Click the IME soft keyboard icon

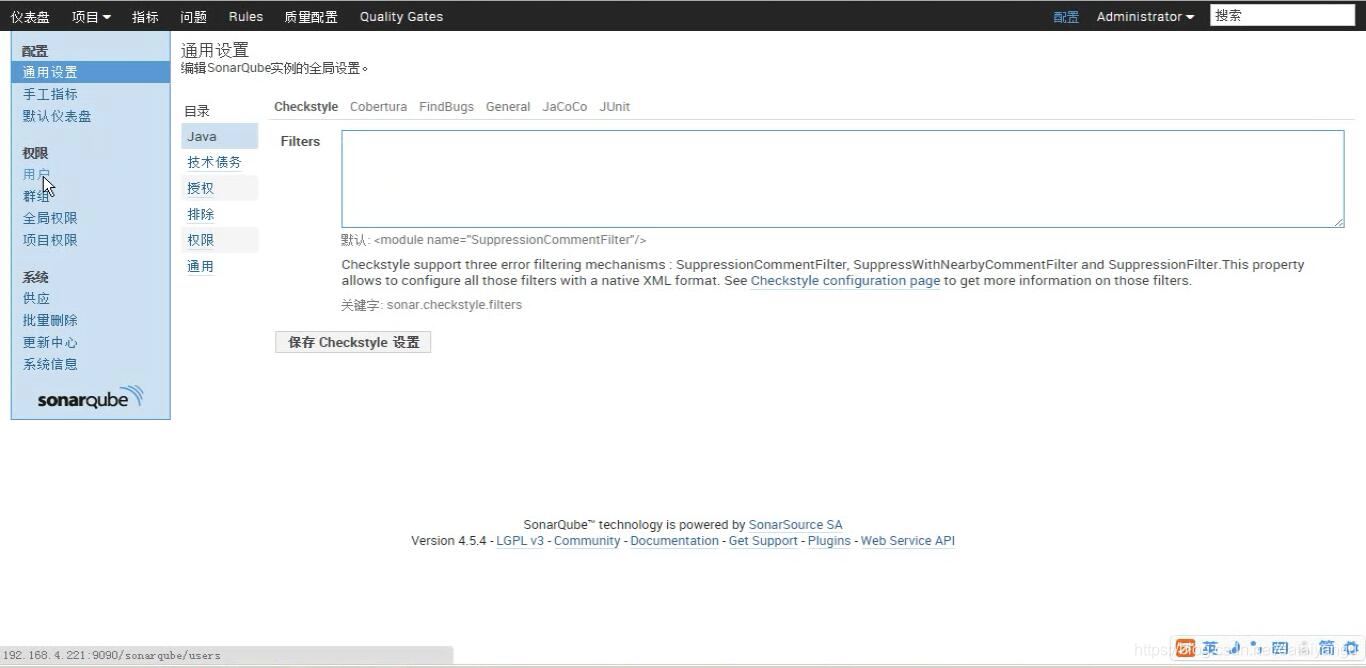pyautogui.click(x=1280, y=648)
